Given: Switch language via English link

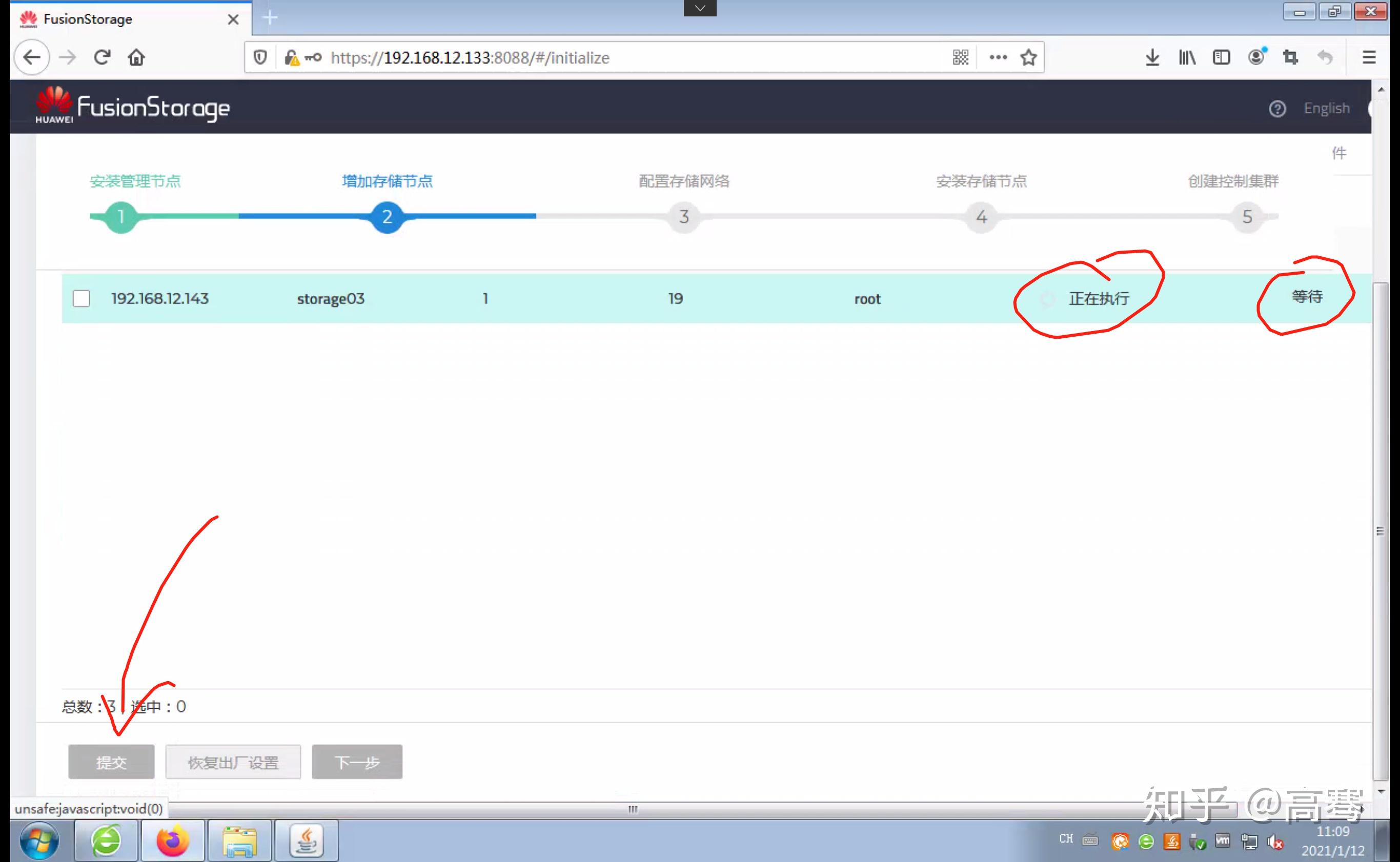Looking at the screenshot, I should pyautogui.click(x=1326, y=108).
